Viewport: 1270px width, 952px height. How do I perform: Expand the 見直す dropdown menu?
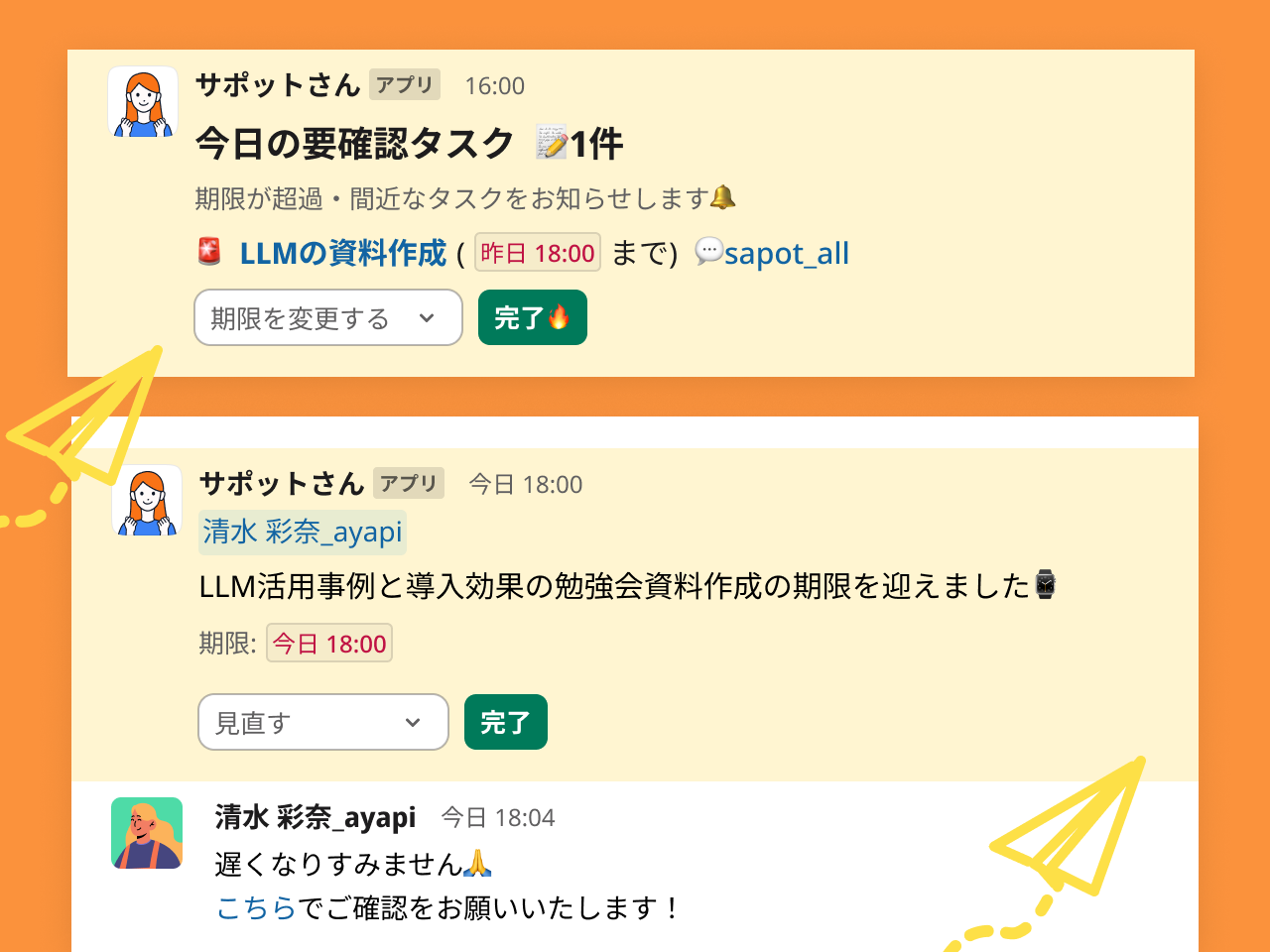pos(323,722)
